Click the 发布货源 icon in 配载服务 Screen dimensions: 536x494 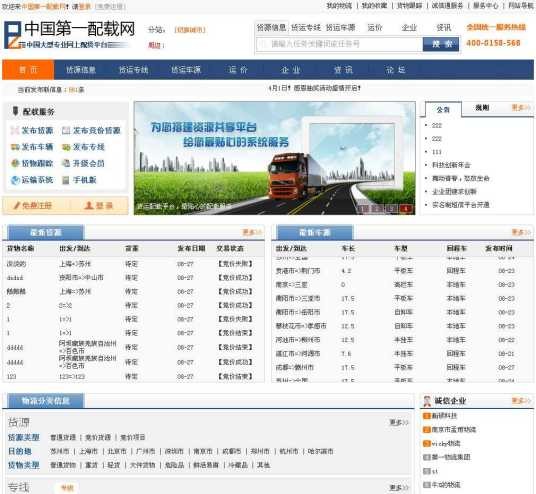pyautogui.click(x=14, y=130)
